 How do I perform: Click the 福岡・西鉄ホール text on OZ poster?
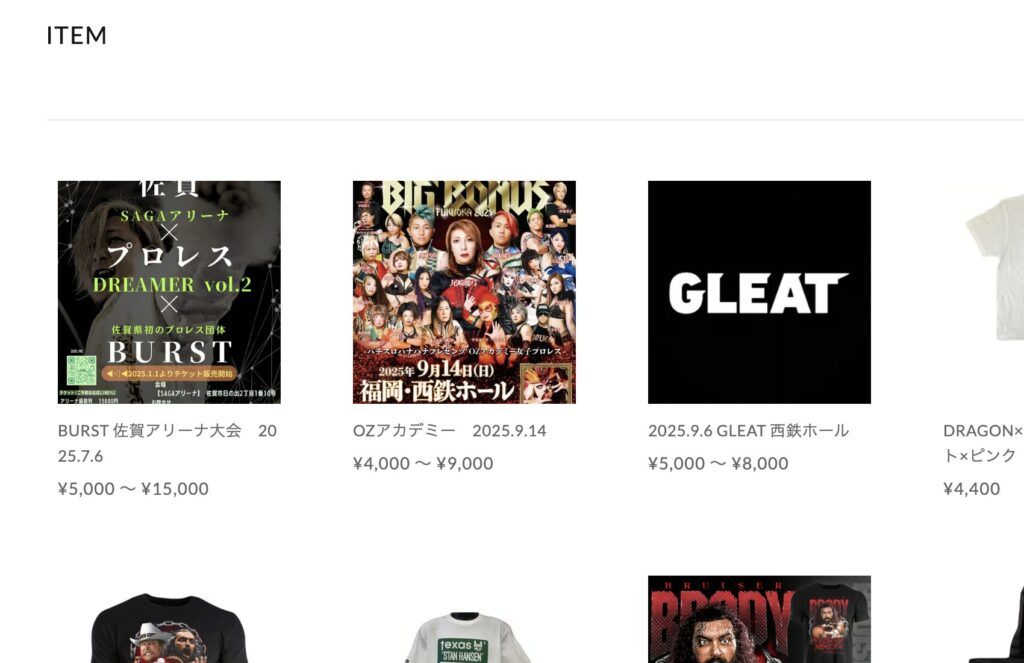[x=436, y=391]
